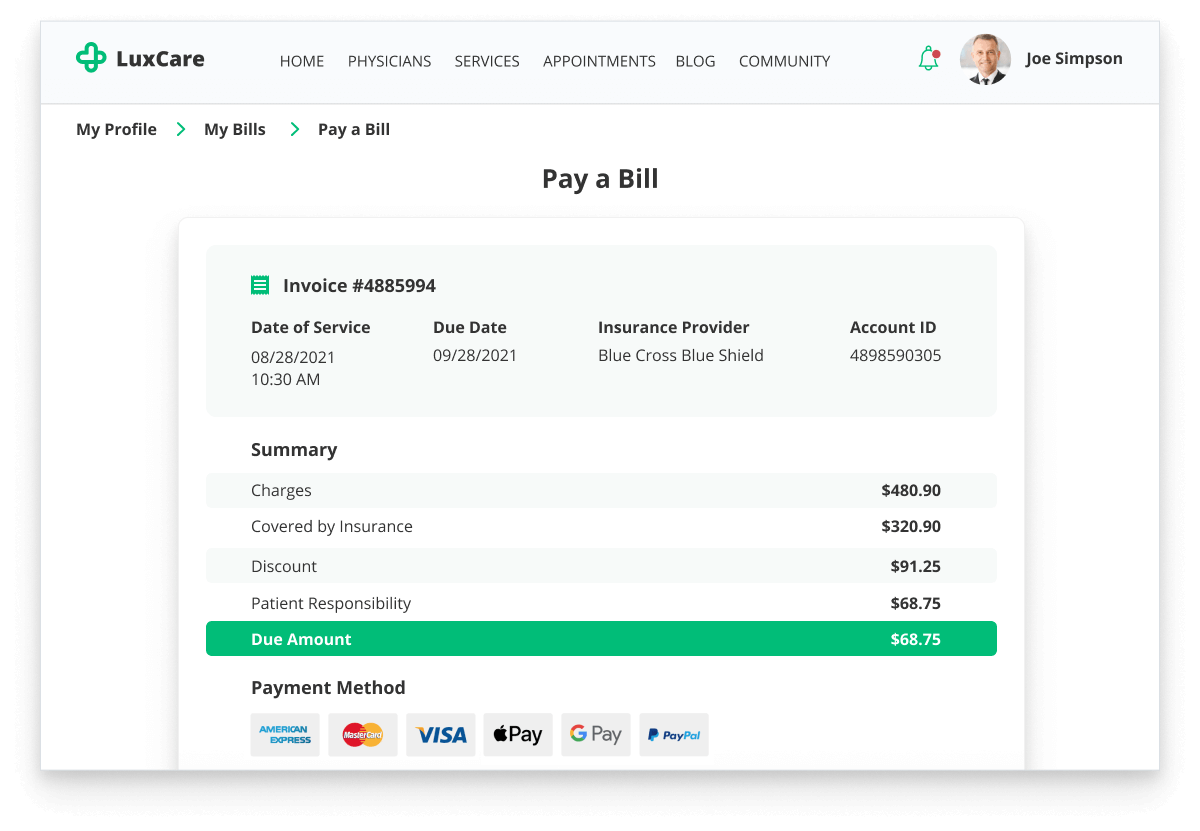This screenshot has height=831, width=1200.
Task: Navigate to Services page
Action: coord(487,61)
